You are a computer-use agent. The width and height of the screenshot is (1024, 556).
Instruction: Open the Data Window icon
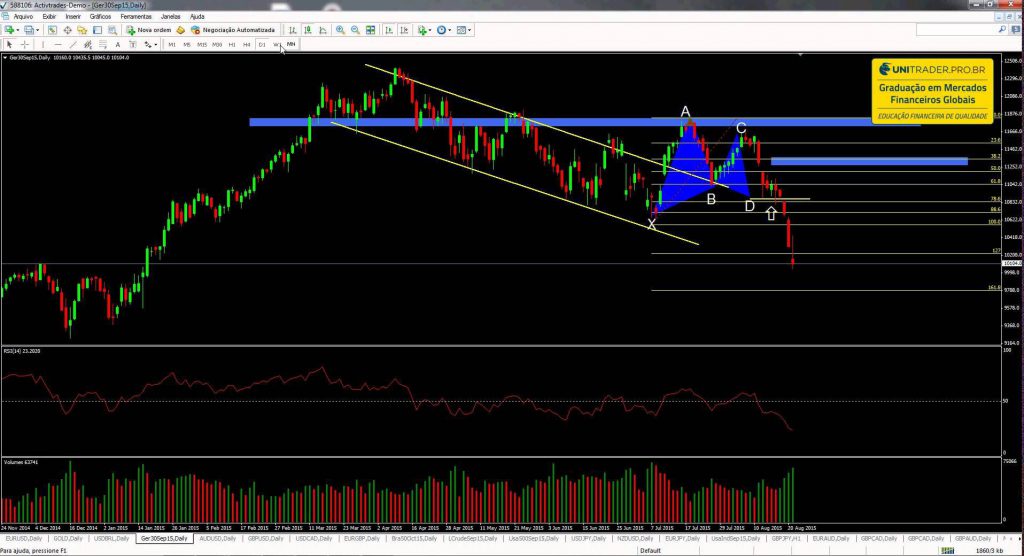pos(67,30)
